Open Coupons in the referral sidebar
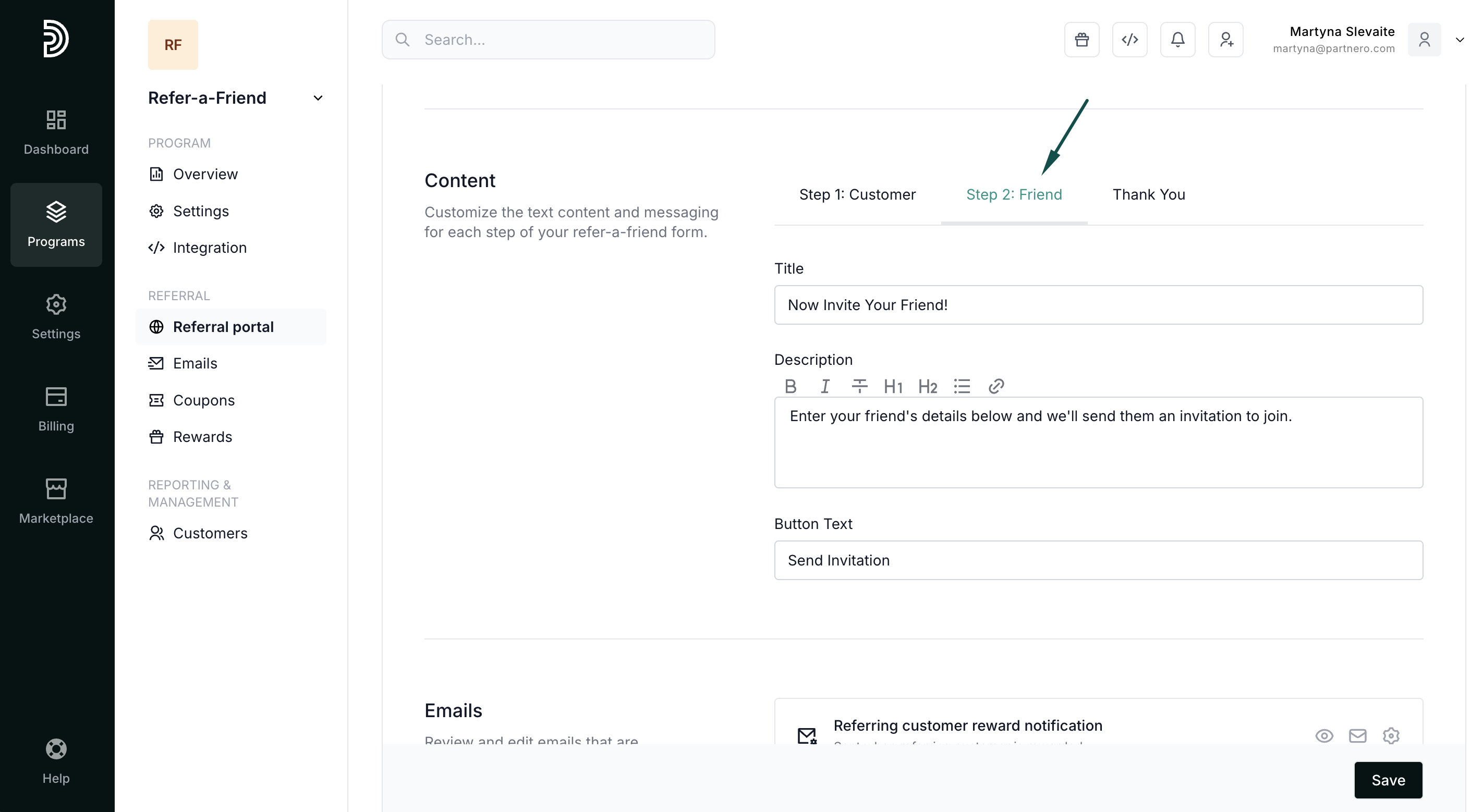This screenshot has height=812, width=1483. (x=203, y=400)
